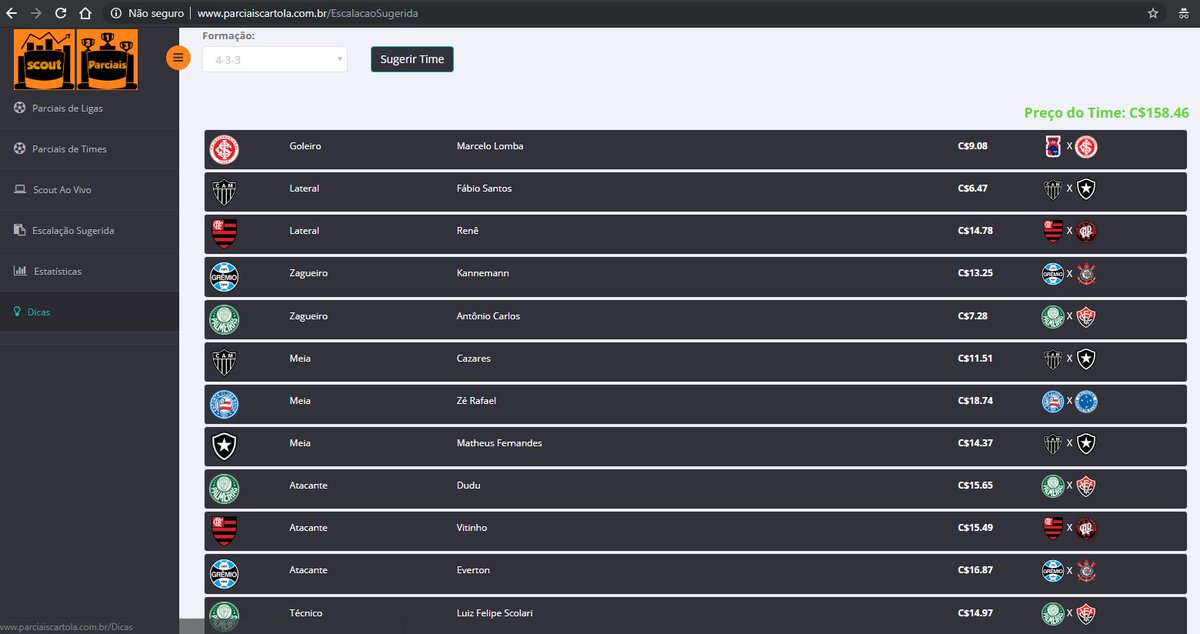Click price C$6.47
The width and height of the screenshot is (1200, 634).
[972, 188]
